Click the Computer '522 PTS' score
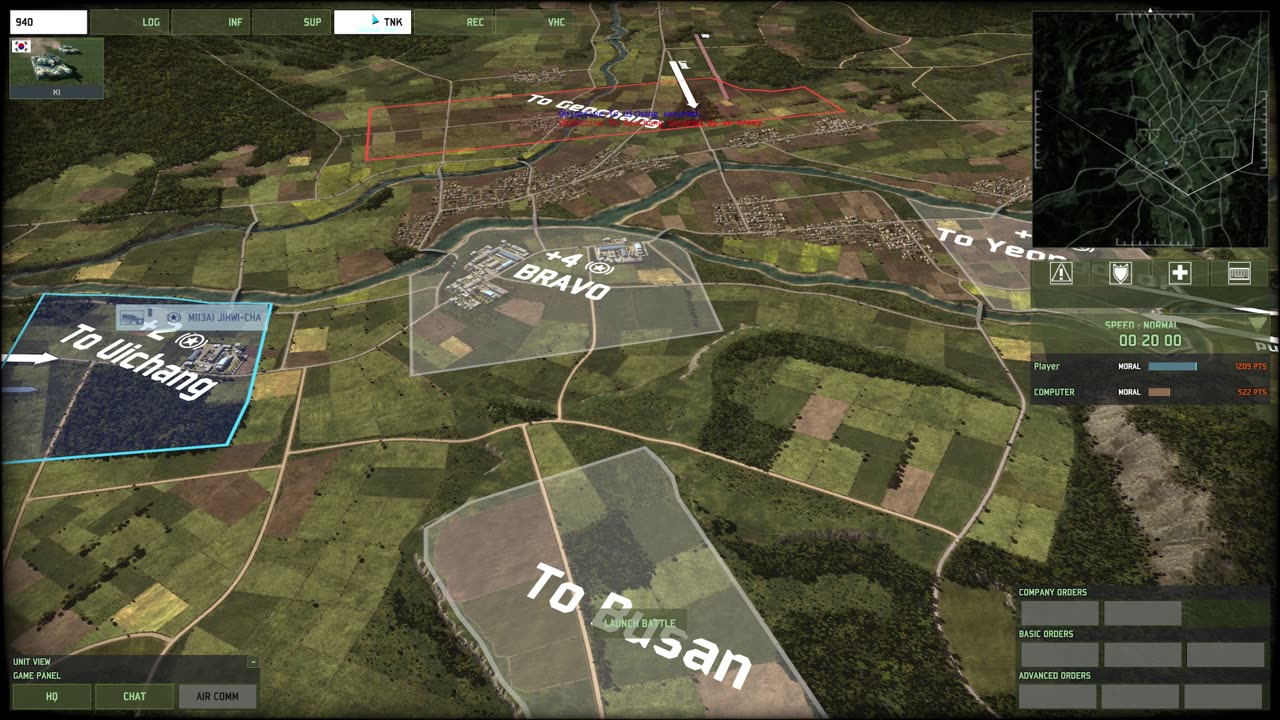This screenshot has height=720, width=1280. [1252, 392]
